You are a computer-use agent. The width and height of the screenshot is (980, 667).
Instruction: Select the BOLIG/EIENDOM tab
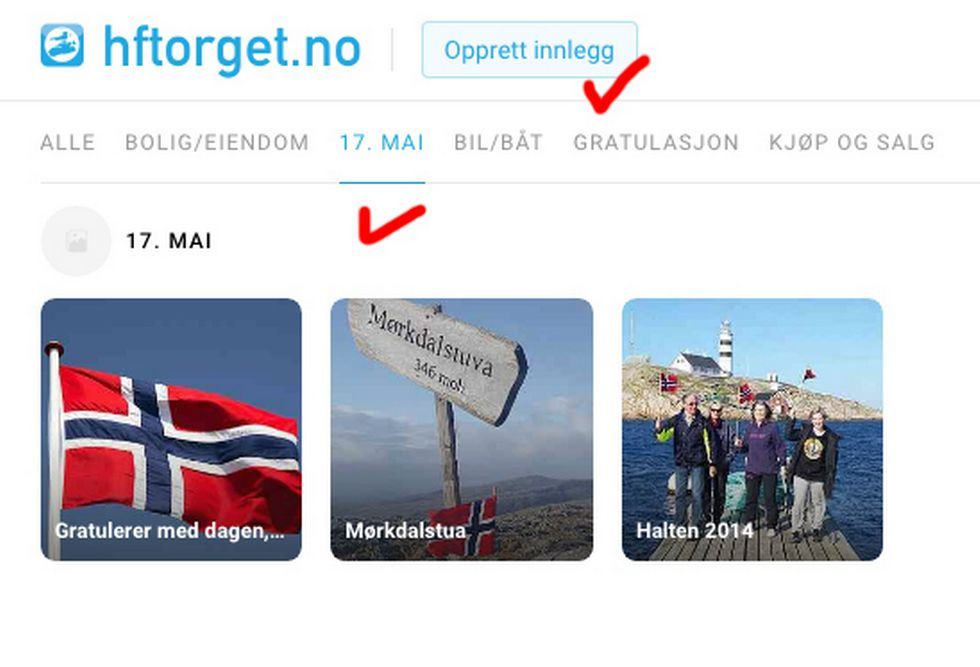tap(217, 143)
